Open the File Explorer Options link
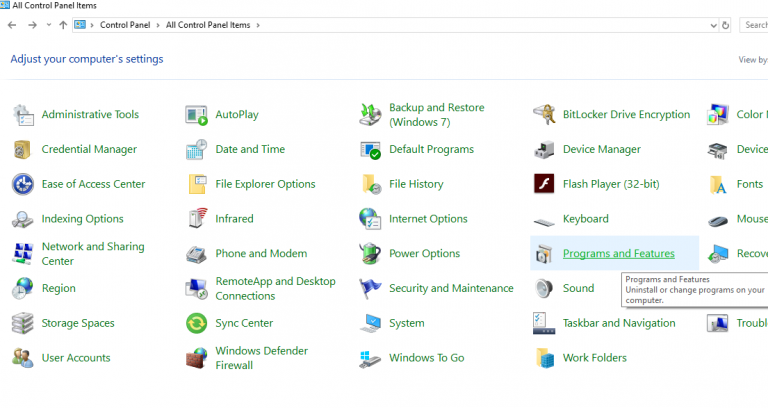Screen dimensions: 768x408 point(265,184)
